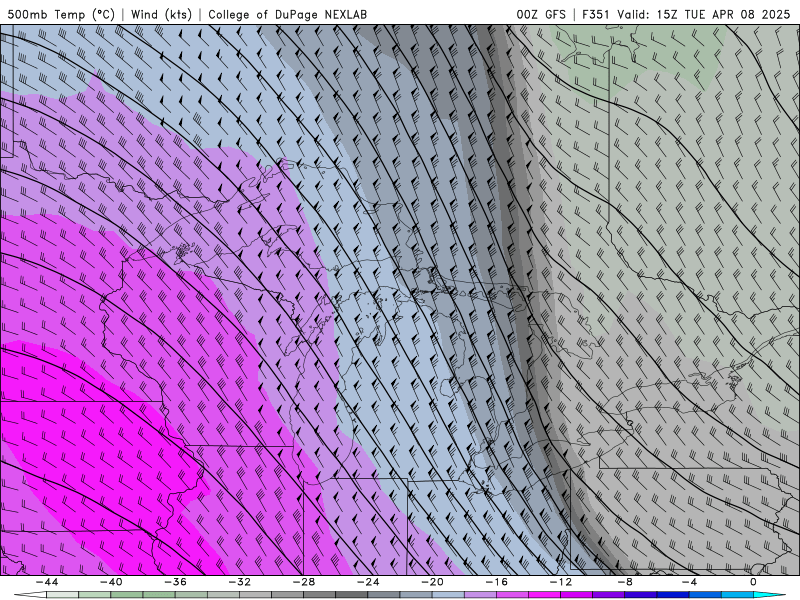Click the '00Z GFS' model run label
Image resolution: width=800 pixels, height=600 pixels.
coord(541,14)
